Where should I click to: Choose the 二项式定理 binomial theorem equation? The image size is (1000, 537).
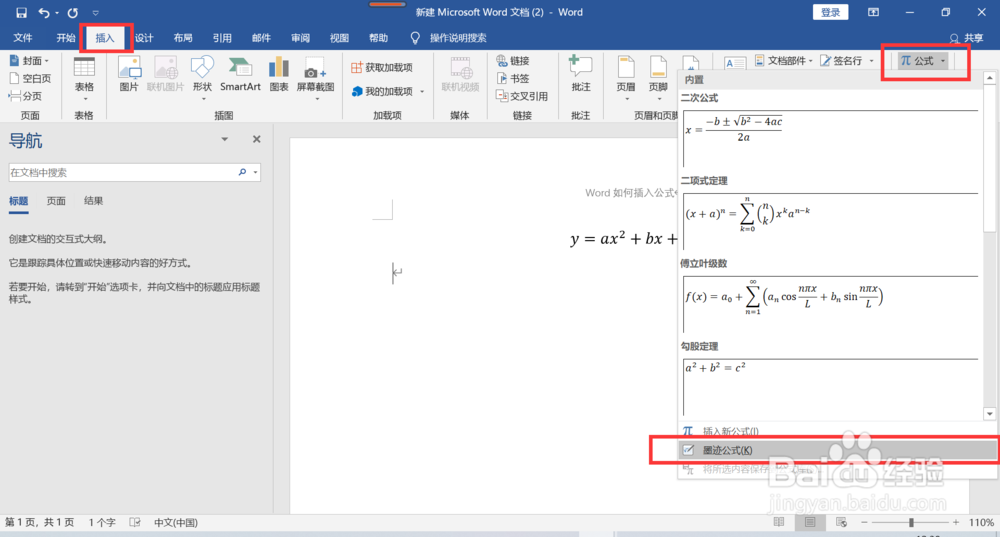(x=830, y=221)
